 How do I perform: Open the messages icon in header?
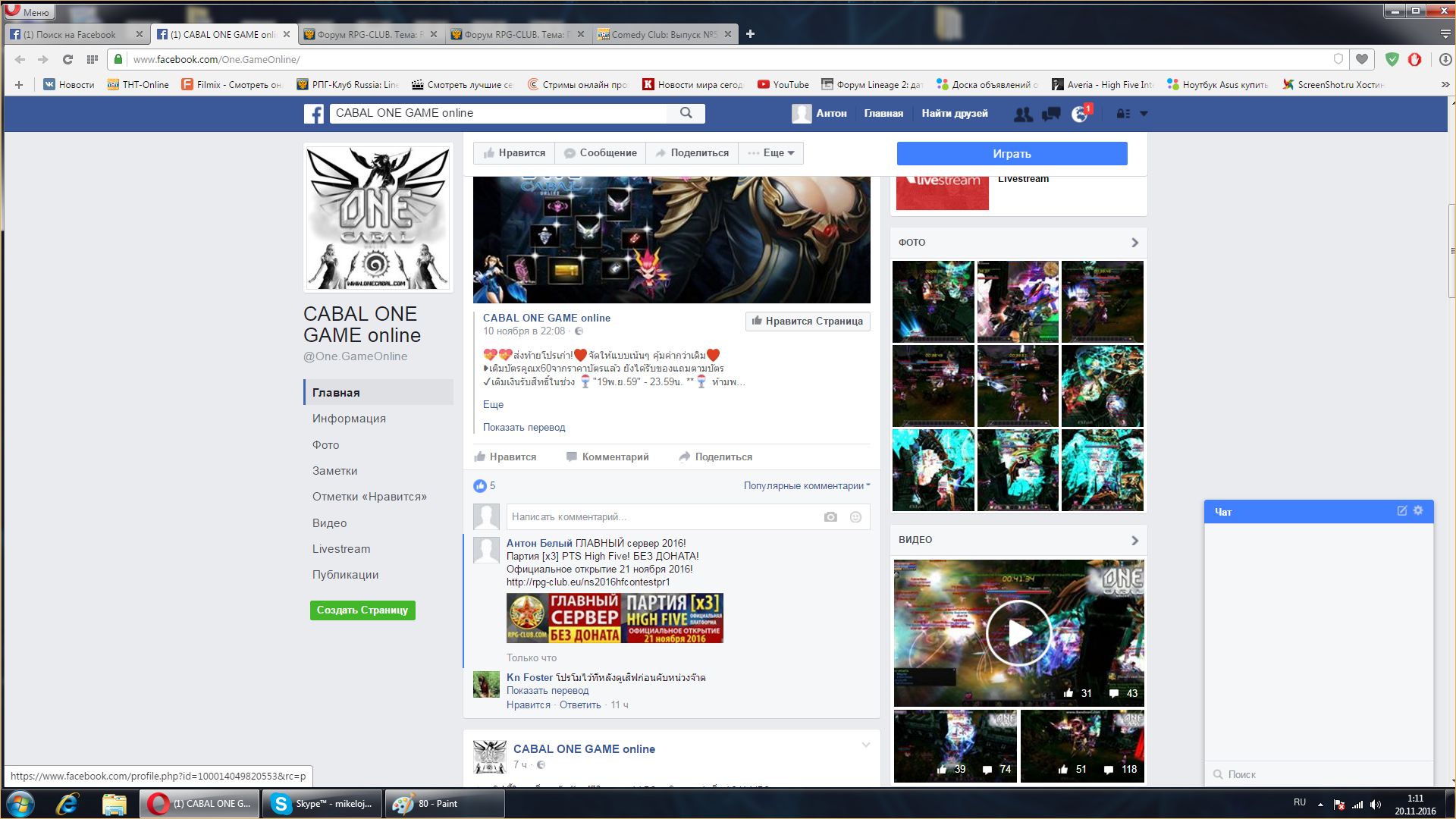click(x=1051, y=114)
